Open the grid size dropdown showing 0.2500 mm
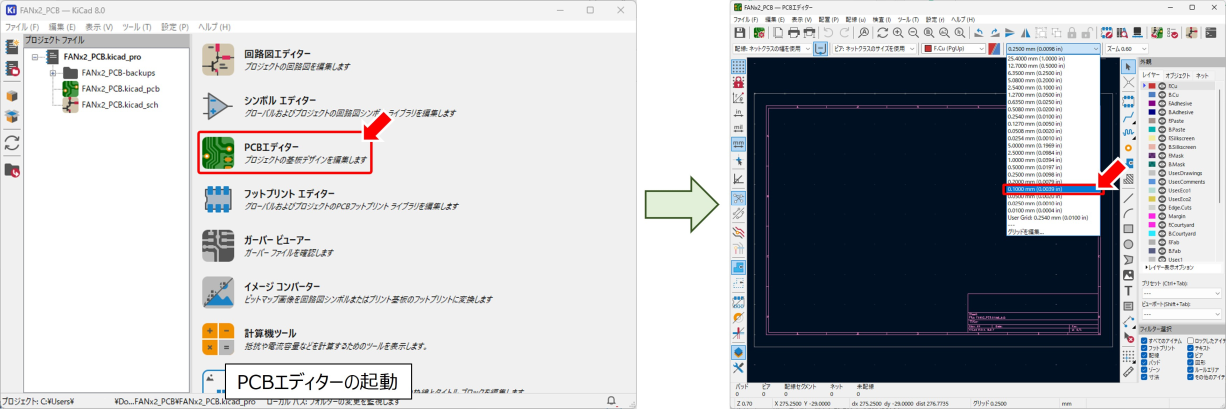This screenshot has height=409, width=1226. click(x=1053, y=48)
